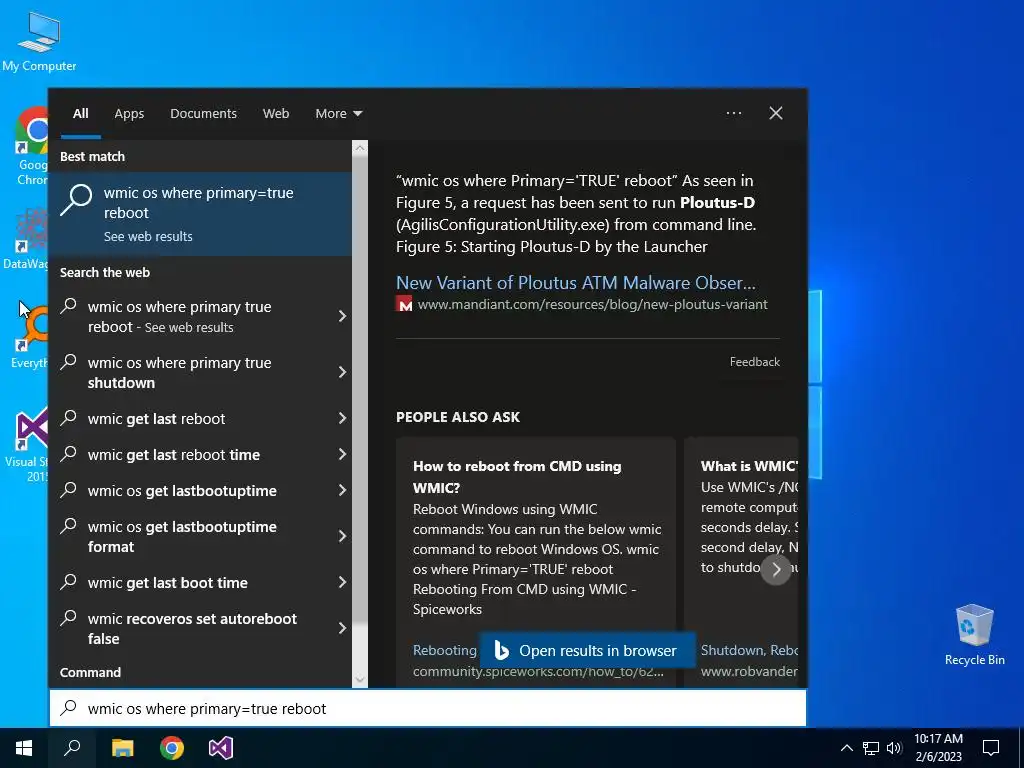
Task: Click the volume speaker tray icon
Action: (894, 748)
